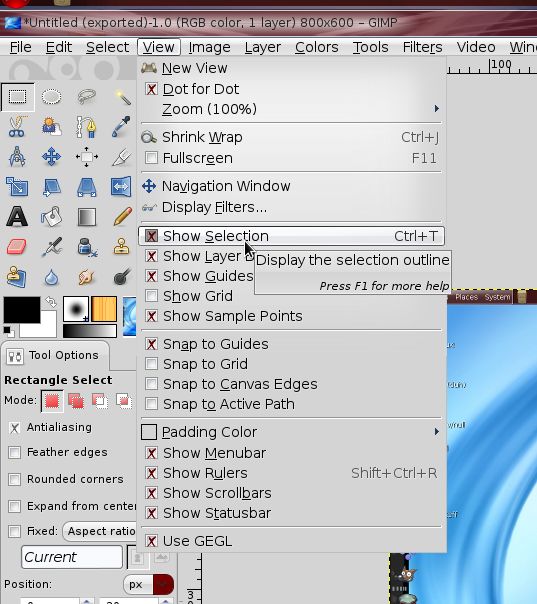Select the Bucket Fill tool

click(51, 217)
